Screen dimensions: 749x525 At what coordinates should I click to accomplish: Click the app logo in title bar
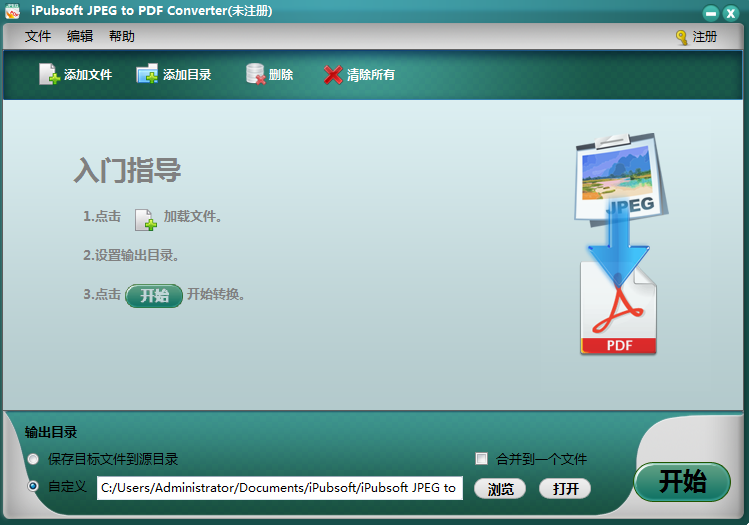click(x=12, y=11)
